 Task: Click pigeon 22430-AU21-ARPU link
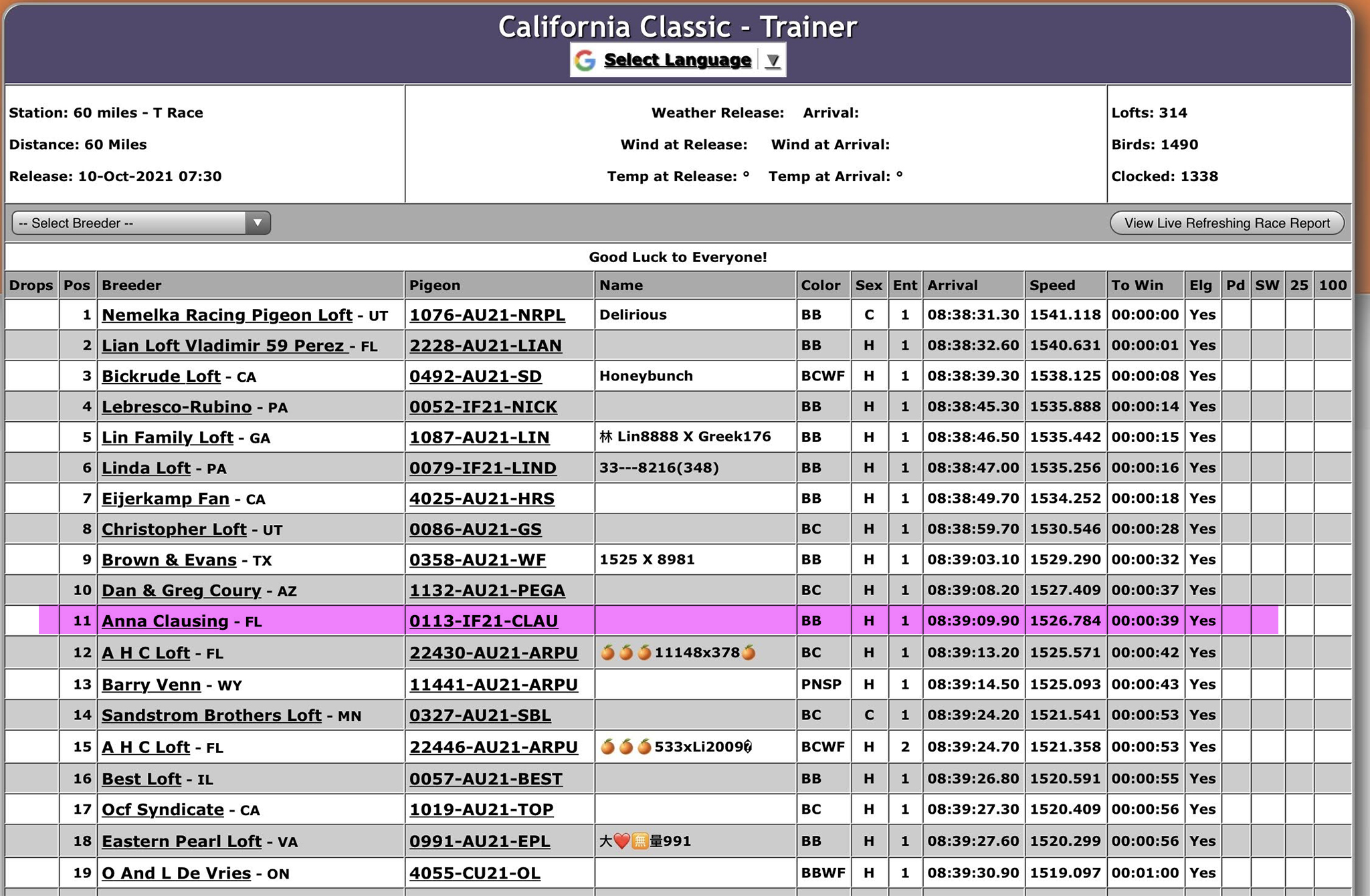tap(493, 653)
